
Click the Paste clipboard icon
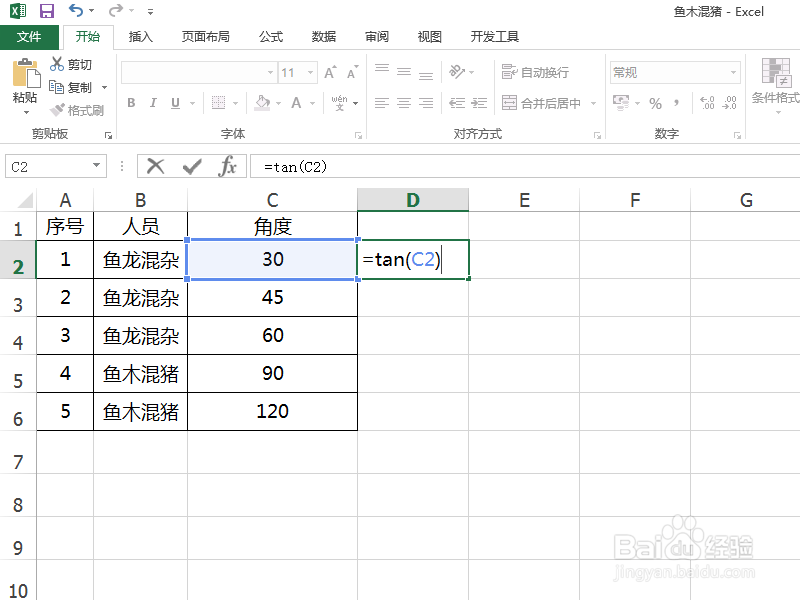coord(26,73)
